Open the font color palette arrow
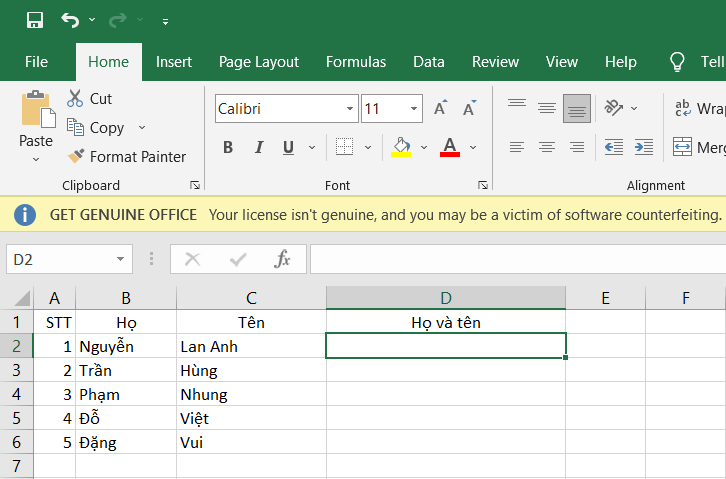 coord(473,147)
